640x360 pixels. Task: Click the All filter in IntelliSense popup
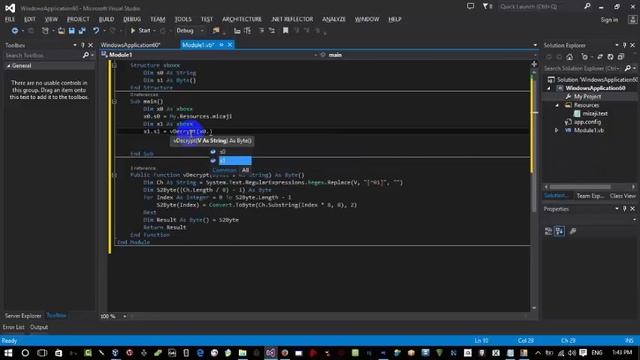pos(245,170)
